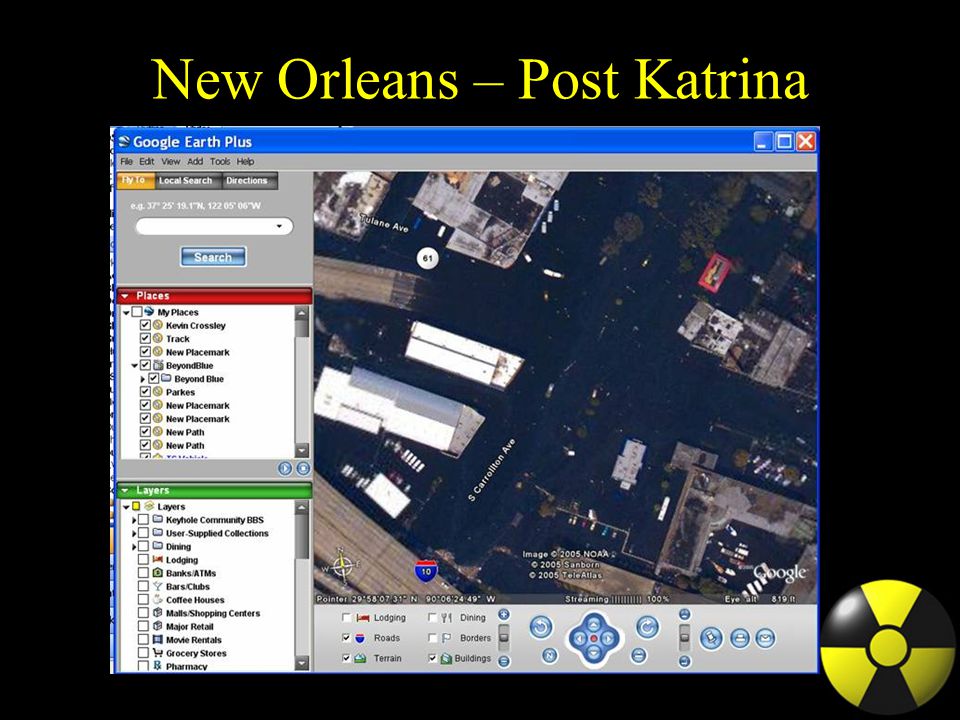
Task: Print the view with the printer button
Action: [x=739, y=639]
